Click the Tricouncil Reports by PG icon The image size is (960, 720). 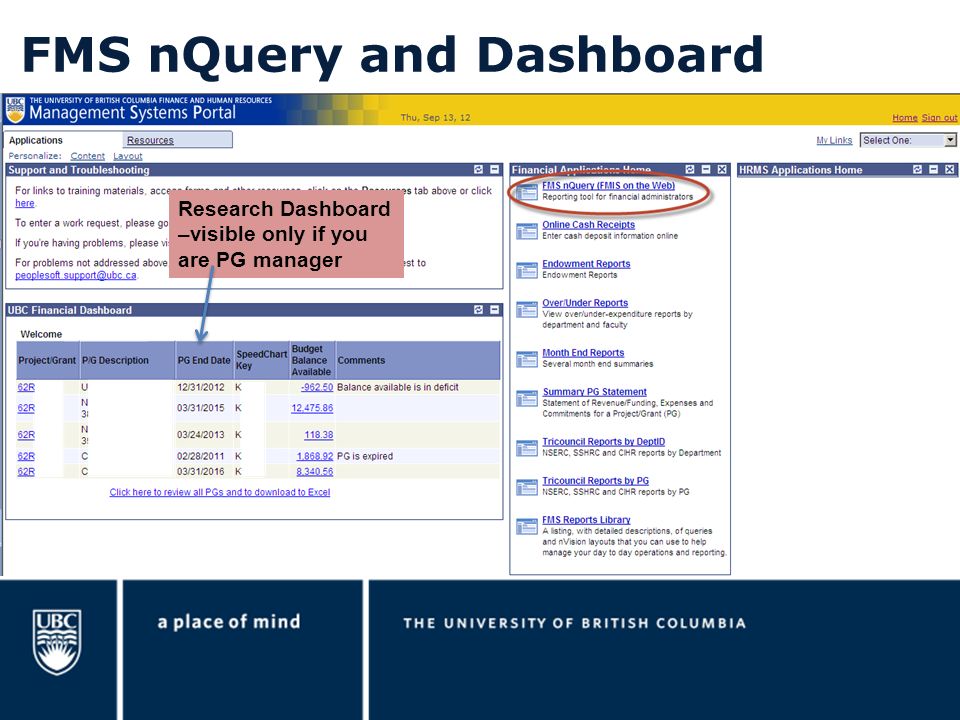pyautogui.click(x=527, y=487)
